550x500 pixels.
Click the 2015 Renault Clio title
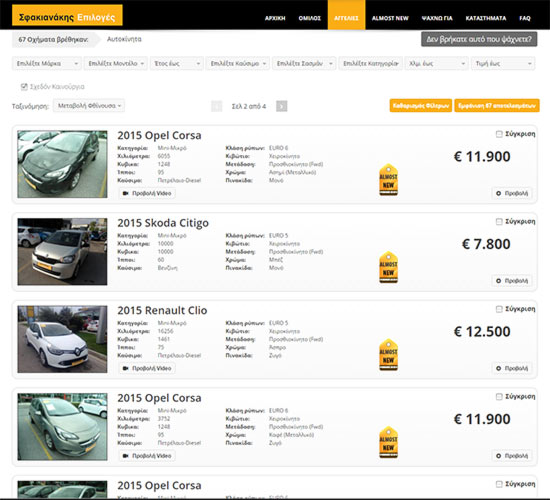[162, 311]
